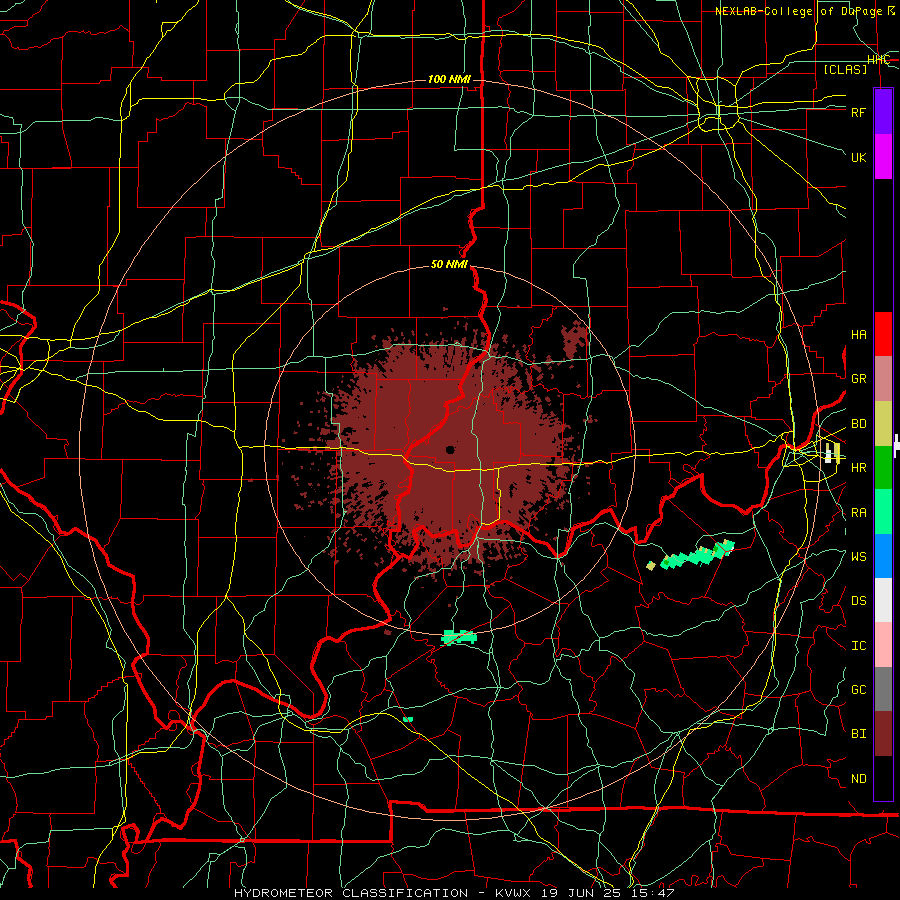Select the white DS legend swatch

(883, 600)
